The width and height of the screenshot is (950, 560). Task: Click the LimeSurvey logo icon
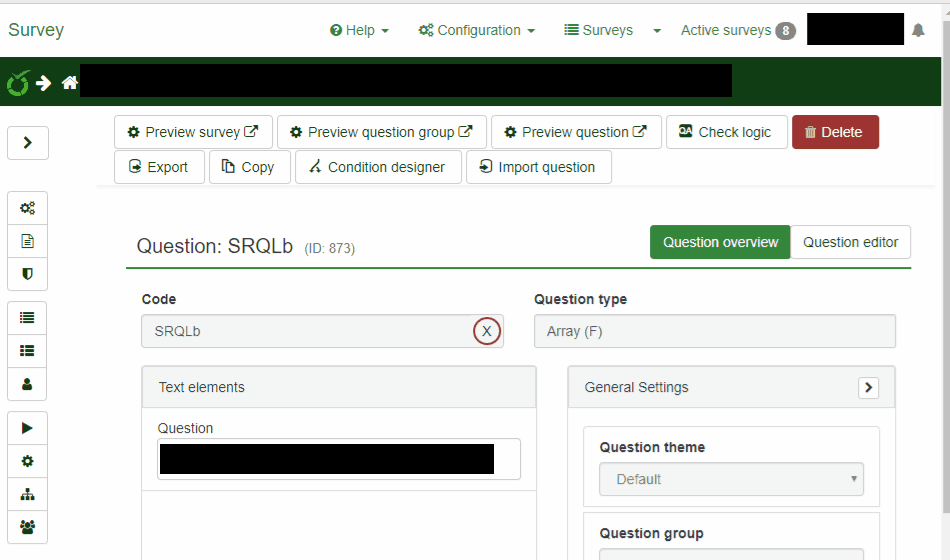pos(18,83)
